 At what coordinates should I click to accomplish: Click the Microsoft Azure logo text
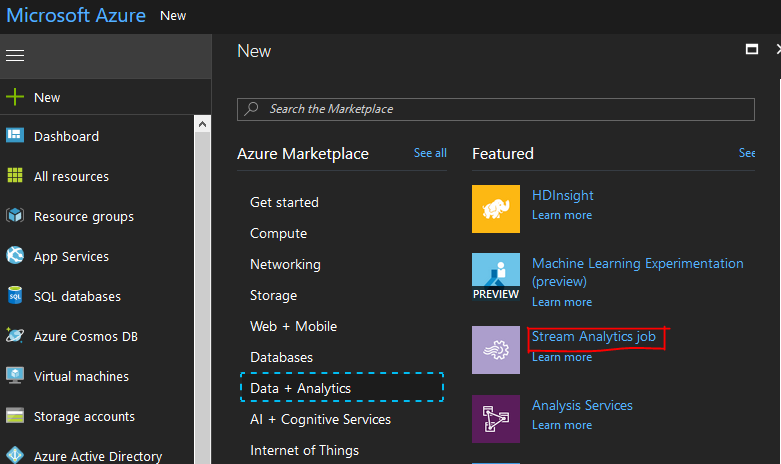click(76, 15)
